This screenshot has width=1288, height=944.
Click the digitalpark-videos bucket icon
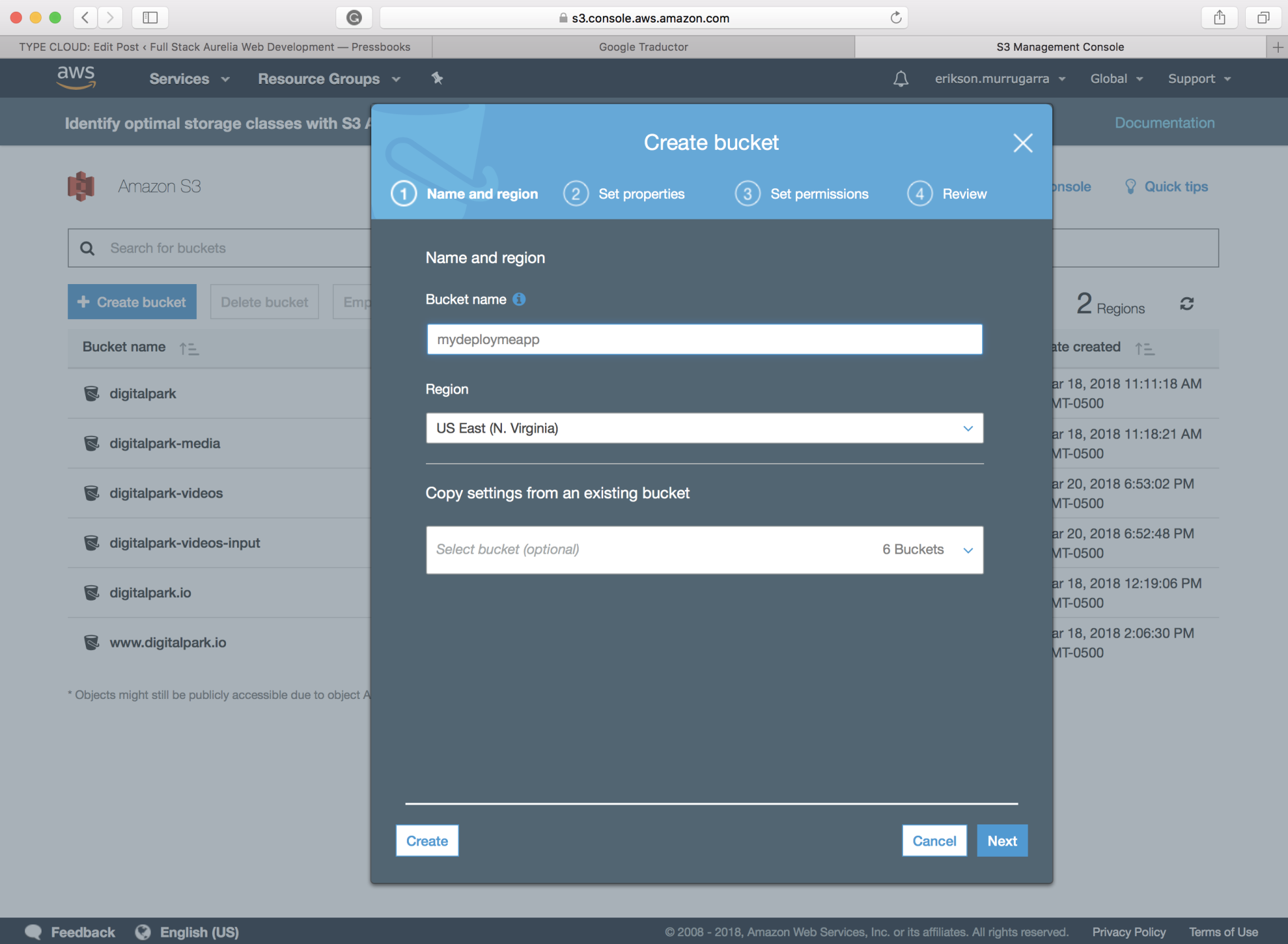92,493
